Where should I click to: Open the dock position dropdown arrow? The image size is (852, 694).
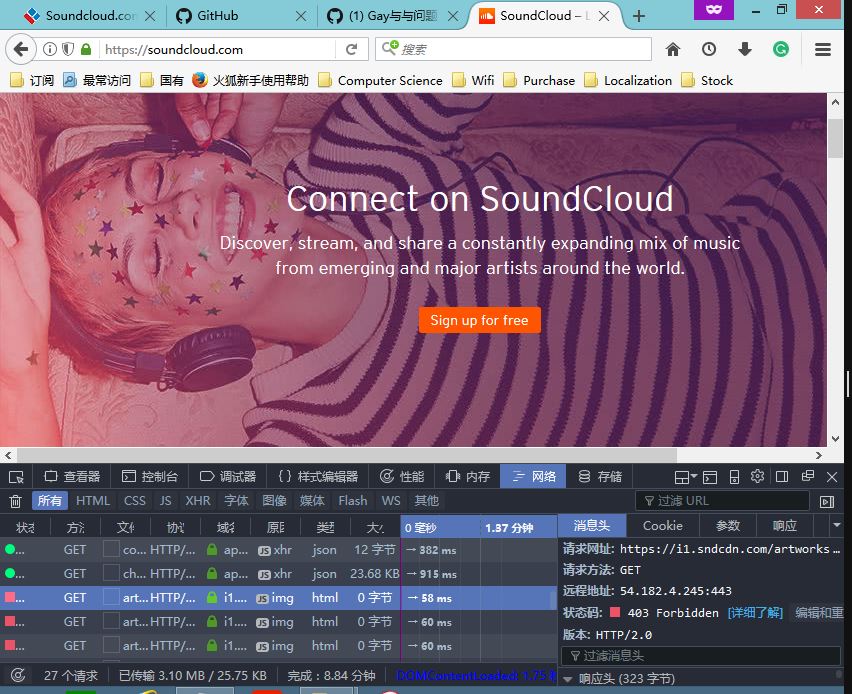692,476
